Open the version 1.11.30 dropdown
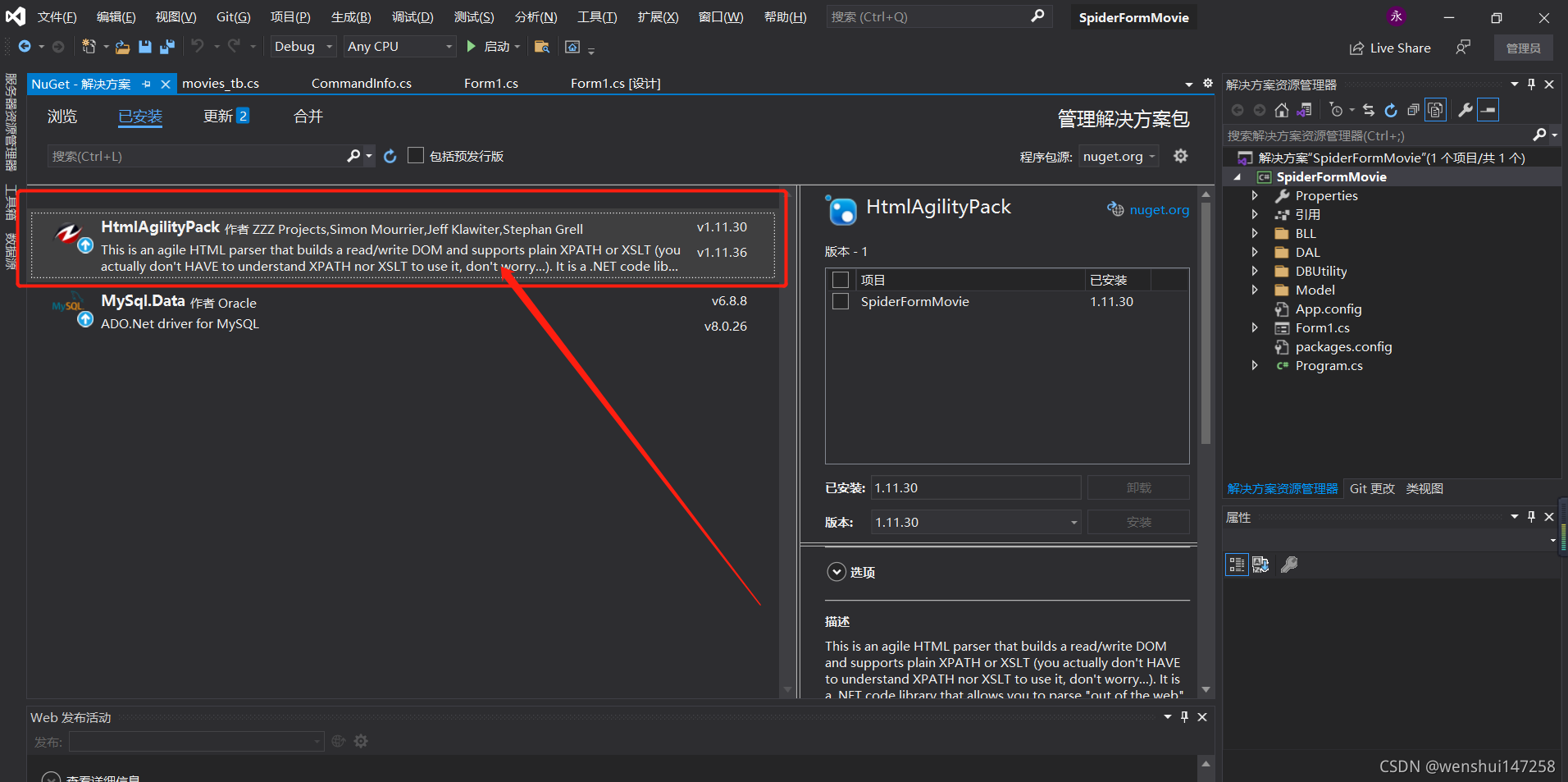1568x782 pixels. click(x=976, y=522)
